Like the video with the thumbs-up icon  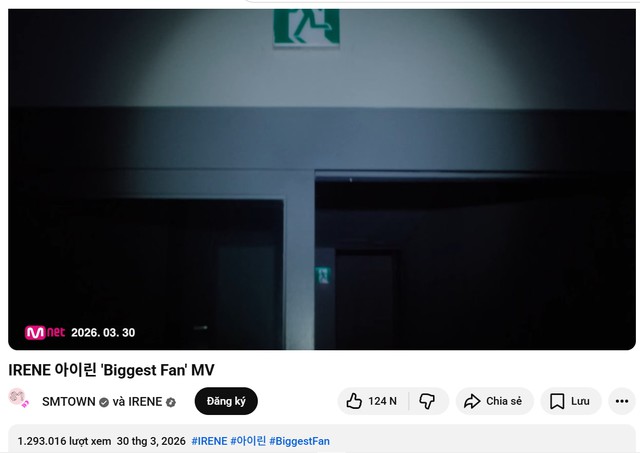click(354, 401)
